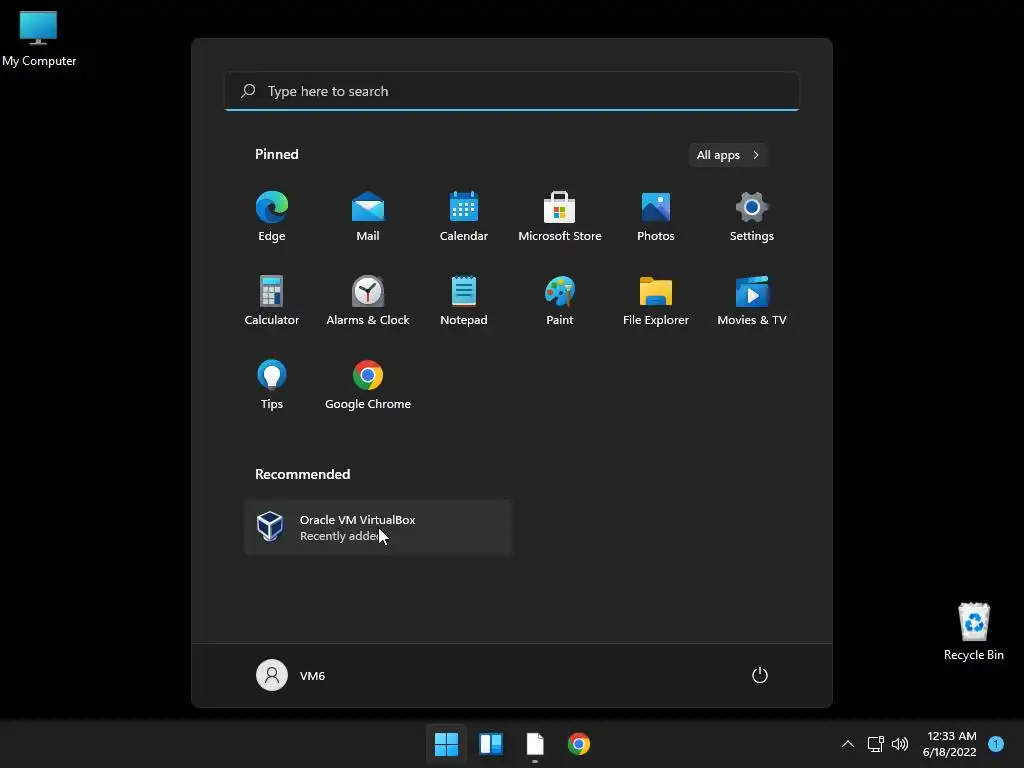Click the volume speaker icon
This screenshot has width=1024, height=768.
(x=900, y=744)
